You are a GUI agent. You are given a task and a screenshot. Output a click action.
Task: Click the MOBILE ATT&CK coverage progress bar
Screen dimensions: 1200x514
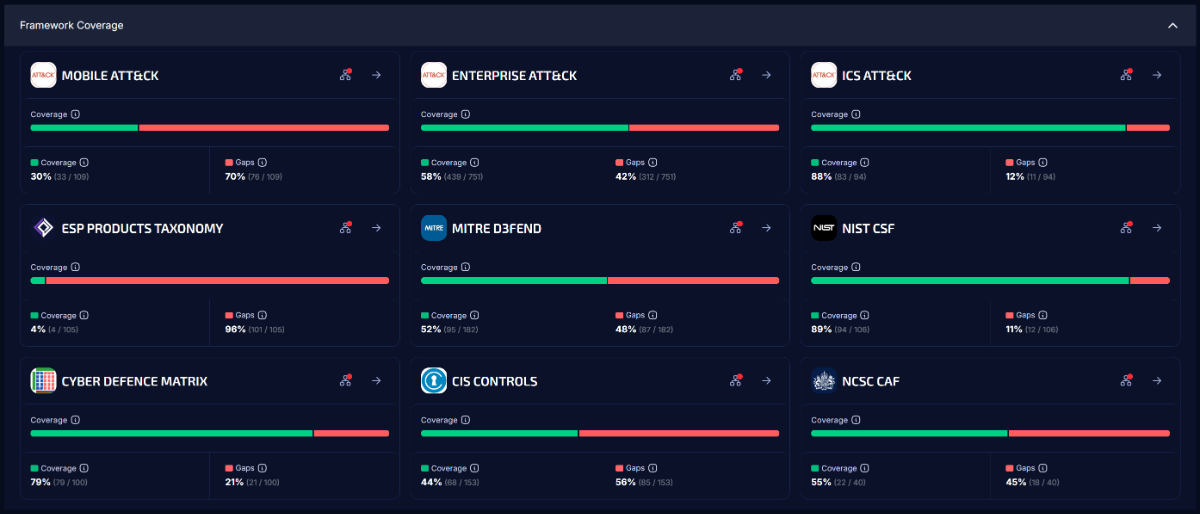pyautogui.click(x=210, y=127)
